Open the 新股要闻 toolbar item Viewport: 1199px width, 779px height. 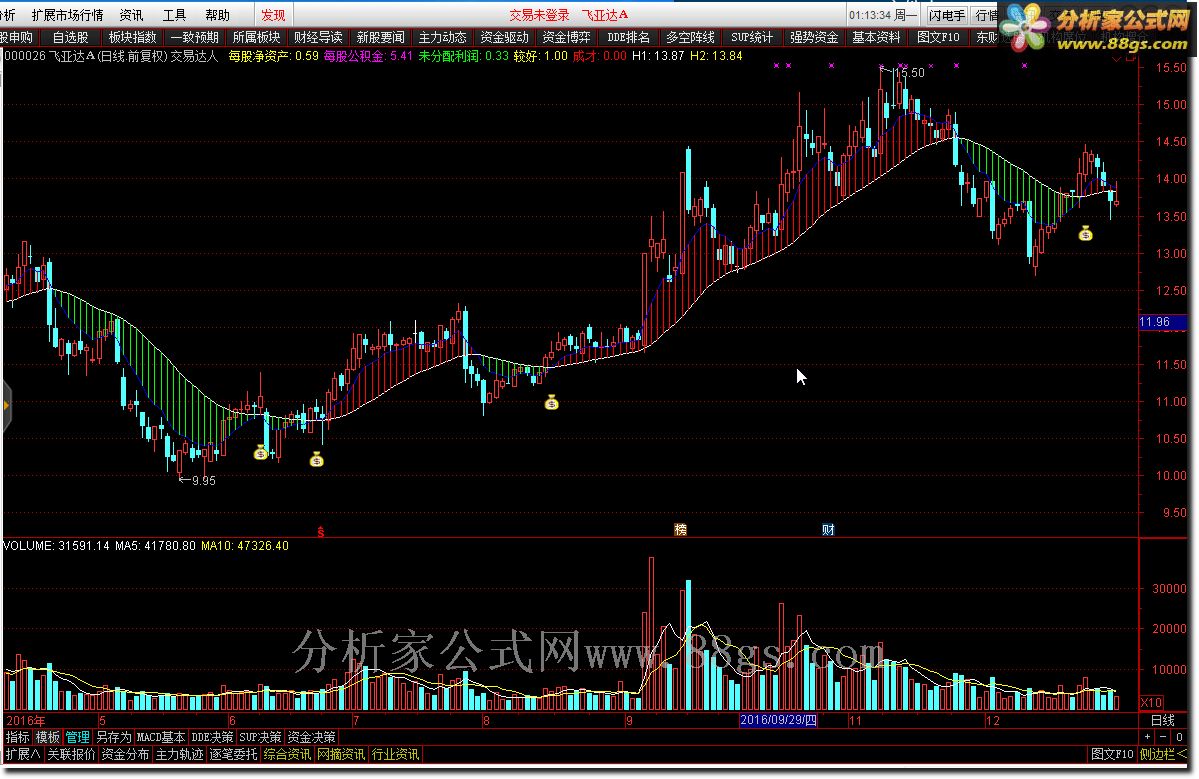(380, 37)
